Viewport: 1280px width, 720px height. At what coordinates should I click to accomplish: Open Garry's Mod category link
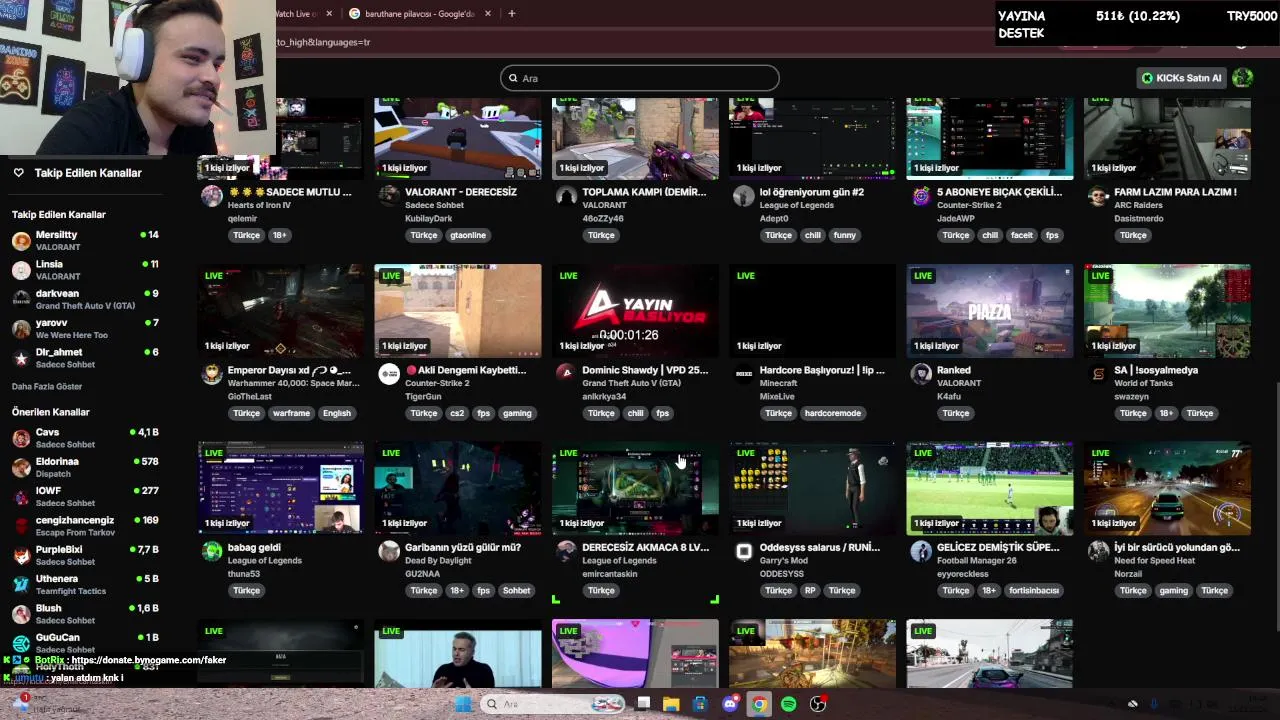click(x=783, y=561)
